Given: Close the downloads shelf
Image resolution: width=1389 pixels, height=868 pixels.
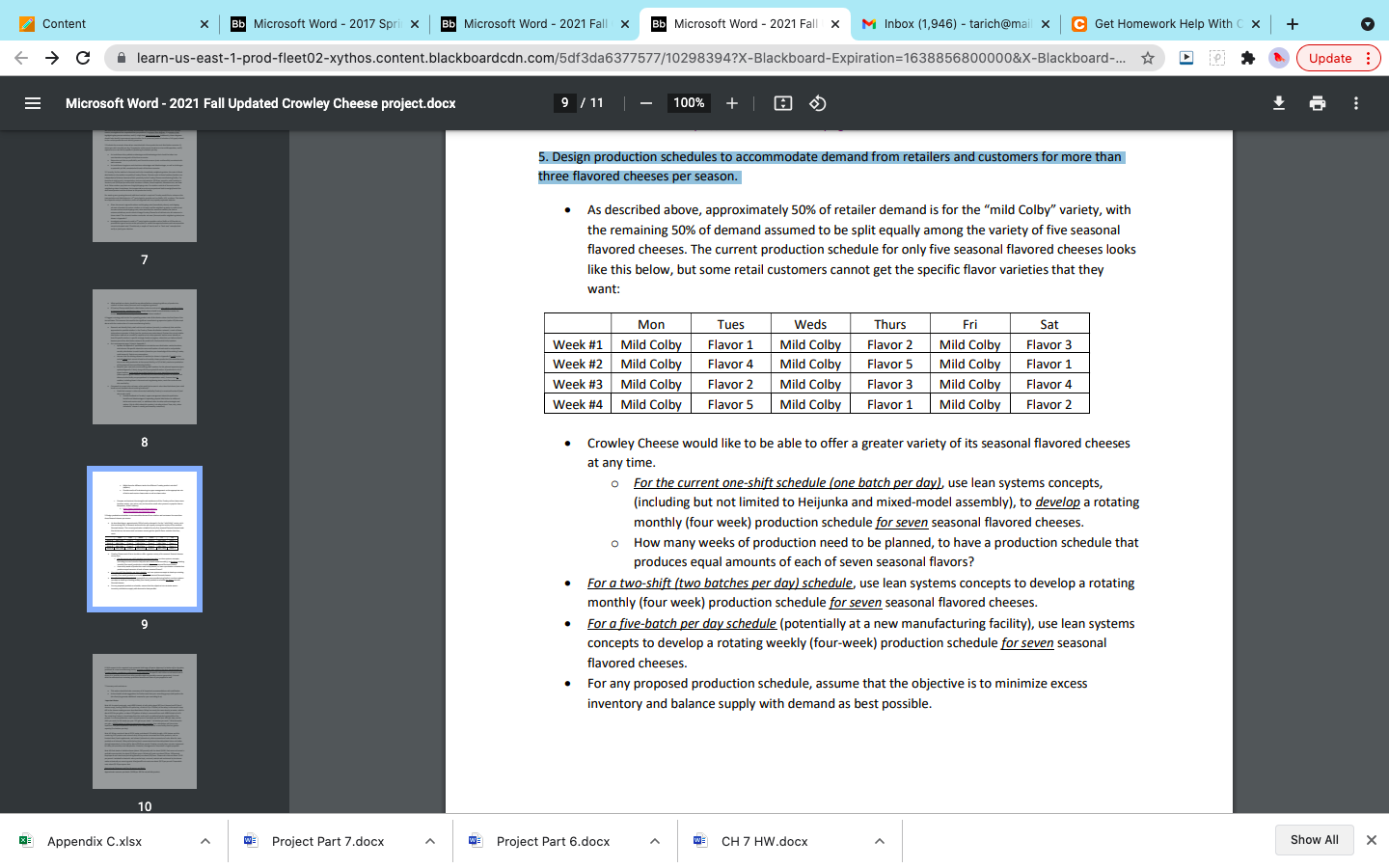Looking at the screenshot, I should coord(1372,840).
